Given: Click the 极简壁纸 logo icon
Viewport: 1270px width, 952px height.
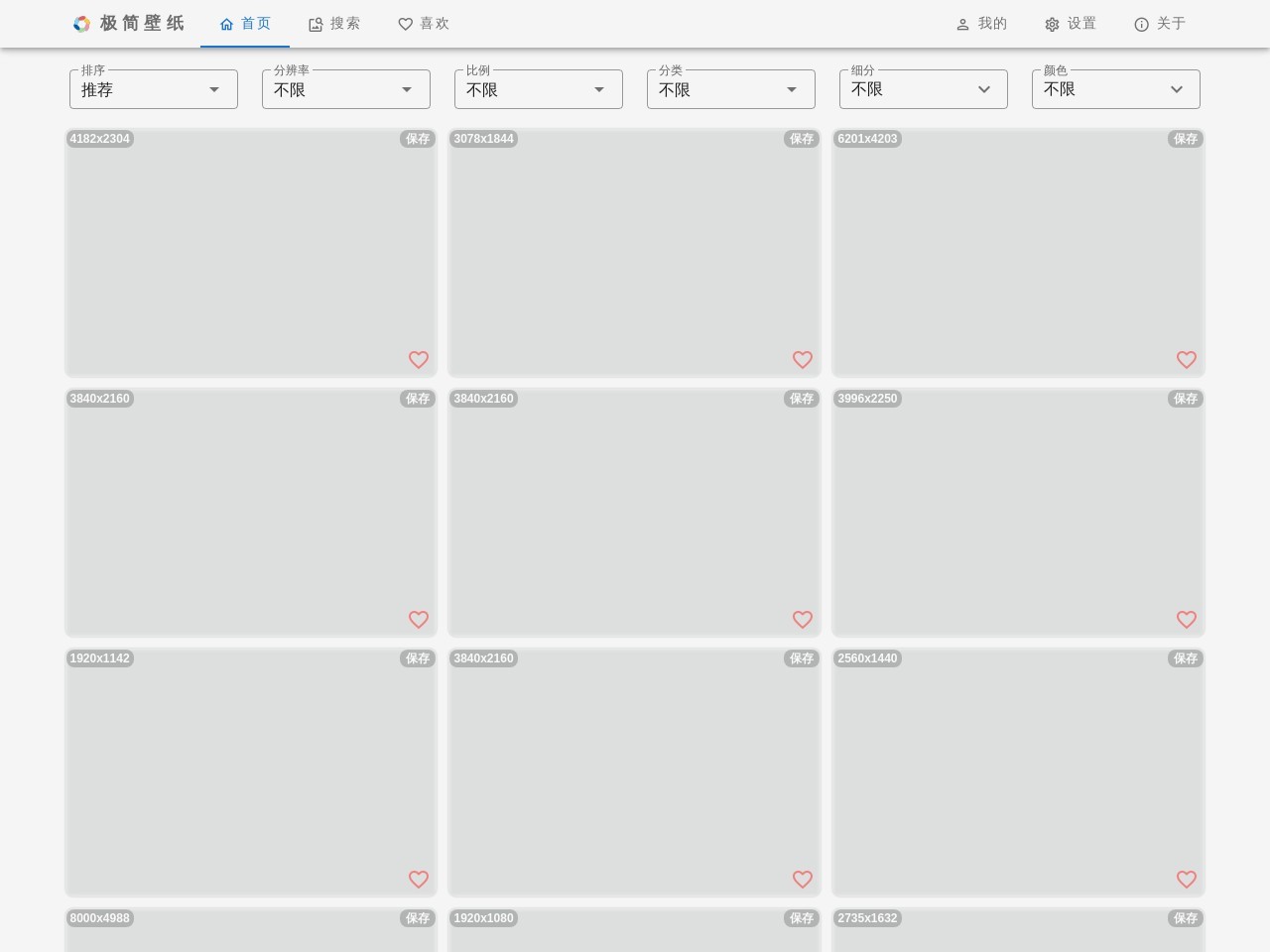Looking at the screenshot, I should point(82,24).
